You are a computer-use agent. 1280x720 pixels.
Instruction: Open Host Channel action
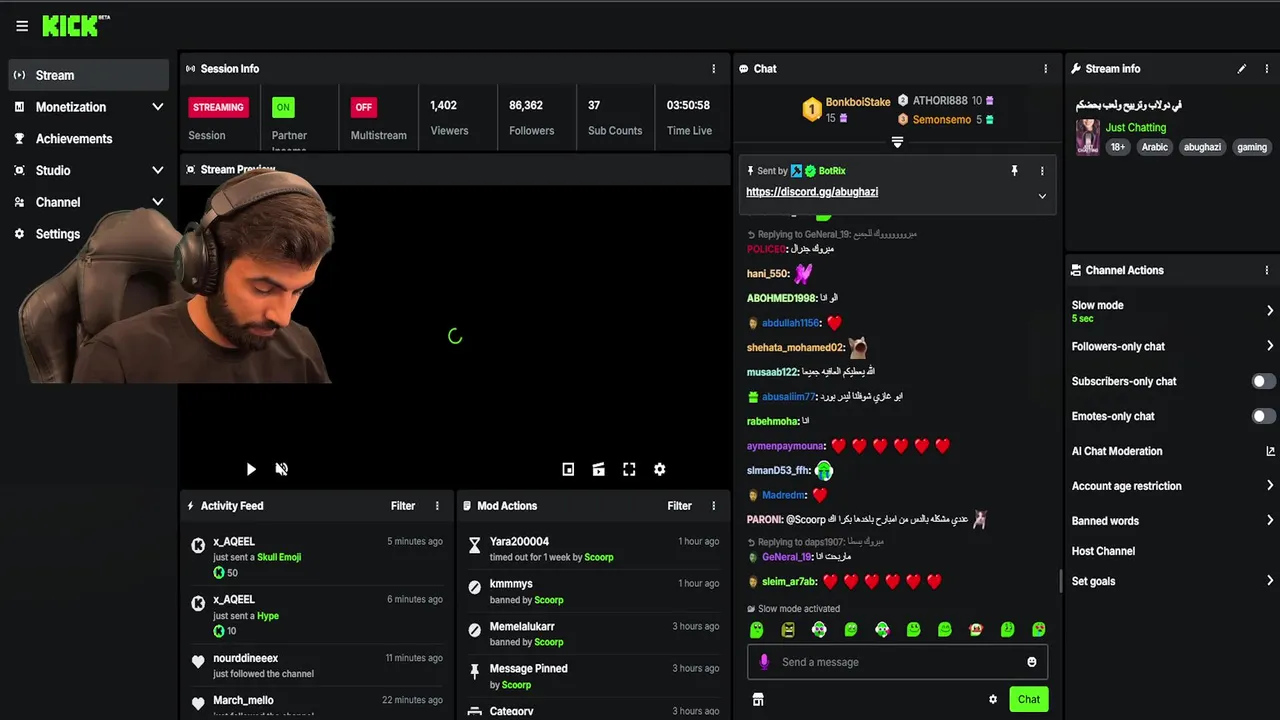click(x=1103, y=551)
